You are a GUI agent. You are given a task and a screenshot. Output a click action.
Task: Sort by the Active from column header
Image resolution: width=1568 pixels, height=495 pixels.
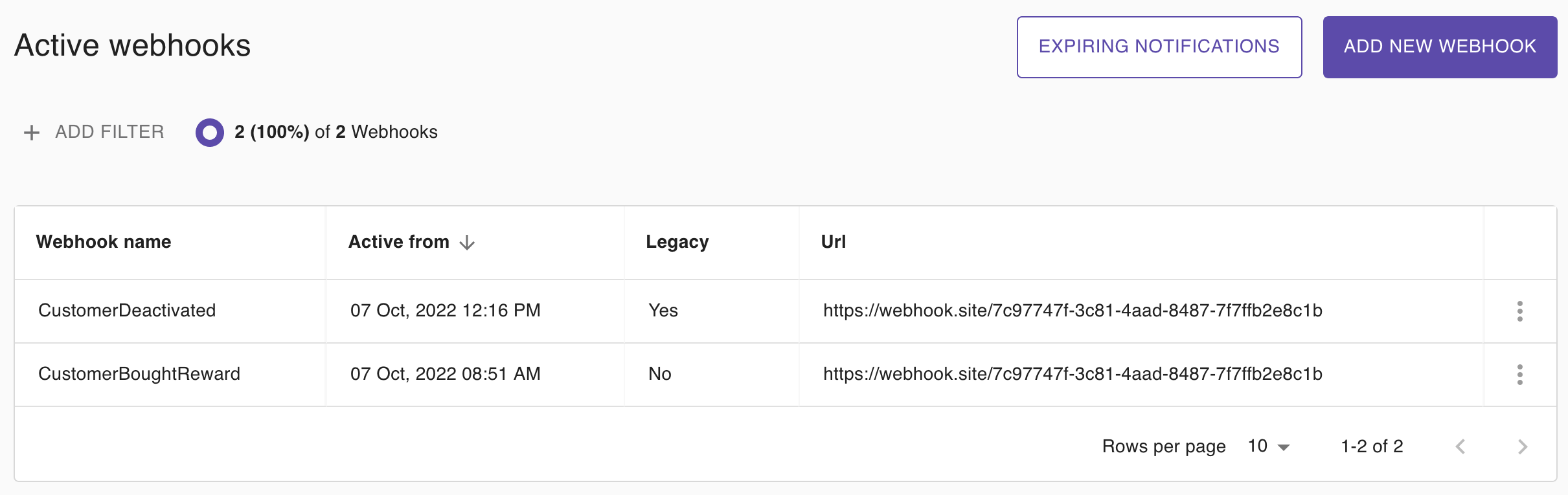(399, 242)
